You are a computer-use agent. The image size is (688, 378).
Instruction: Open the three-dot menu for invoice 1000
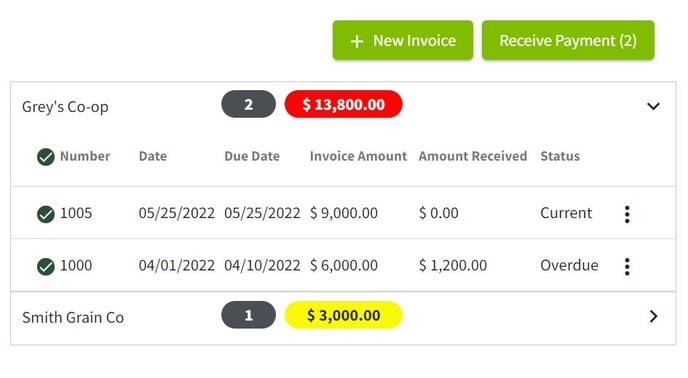[627, 266]
